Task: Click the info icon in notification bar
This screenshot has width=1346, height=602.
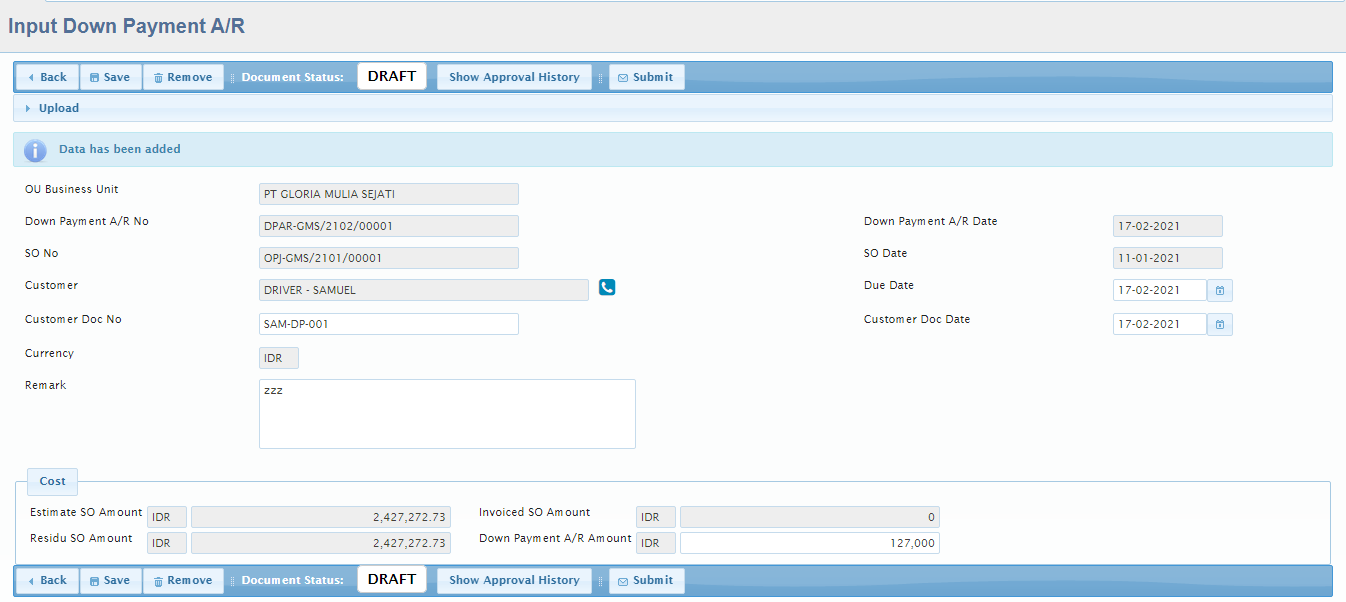Action: coord(35,150)
